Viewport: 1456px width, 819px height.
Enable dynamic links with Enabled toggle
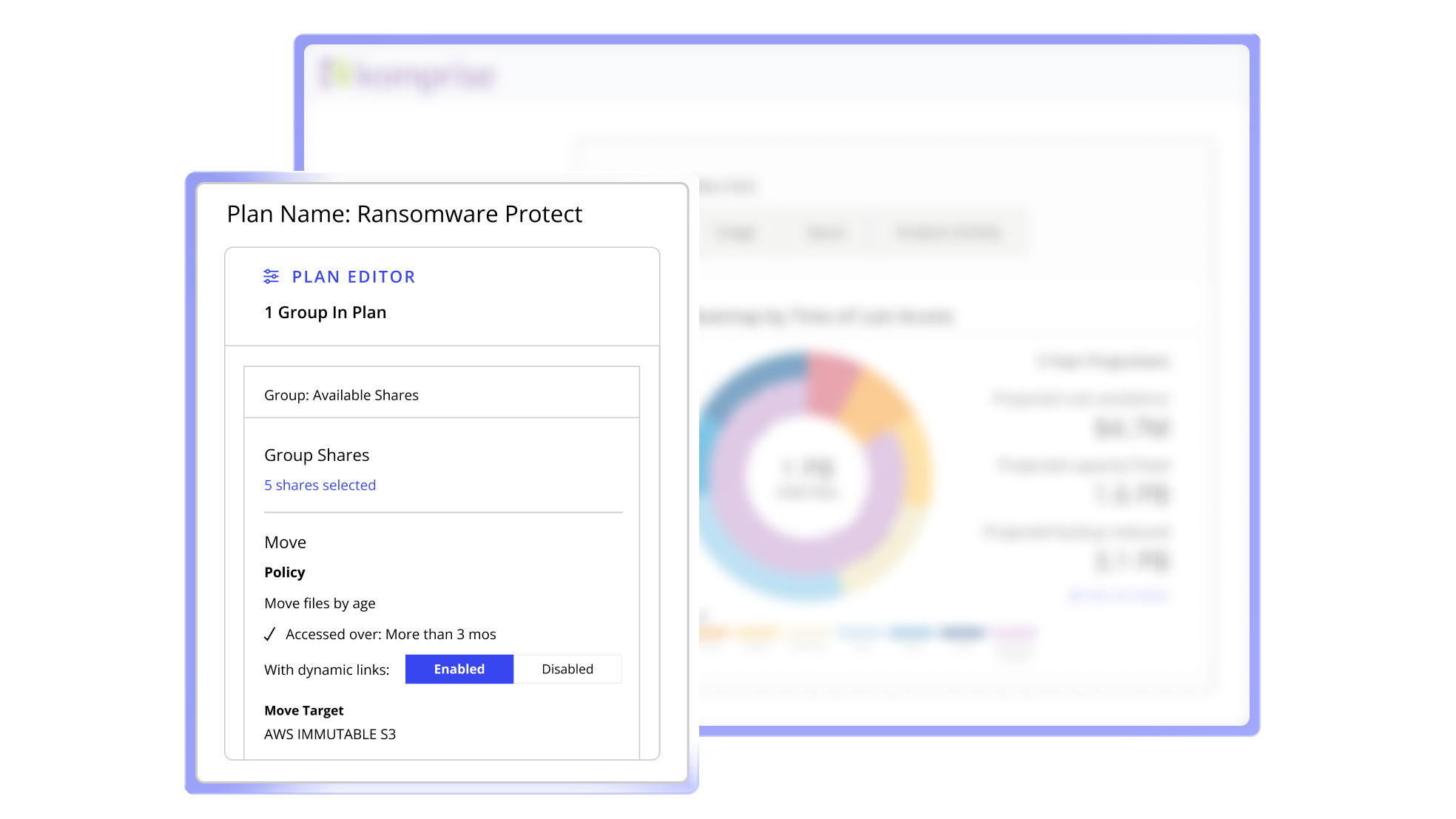click(459, 669)
